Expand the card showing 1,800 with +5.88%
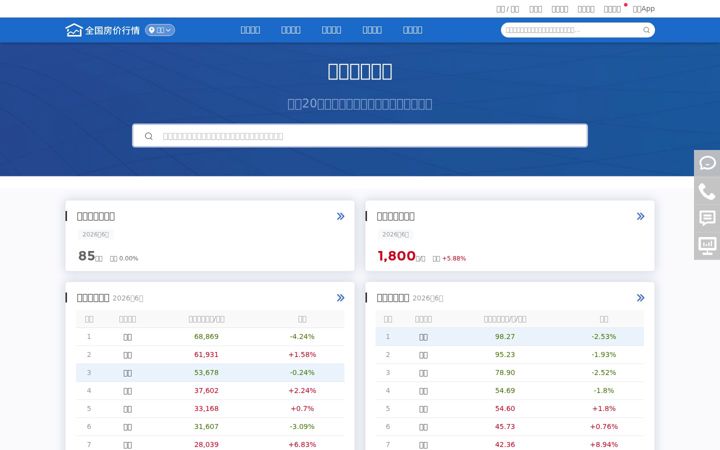Image resolution: width=720 pixels, height=450 pixels. coord(641,216)
